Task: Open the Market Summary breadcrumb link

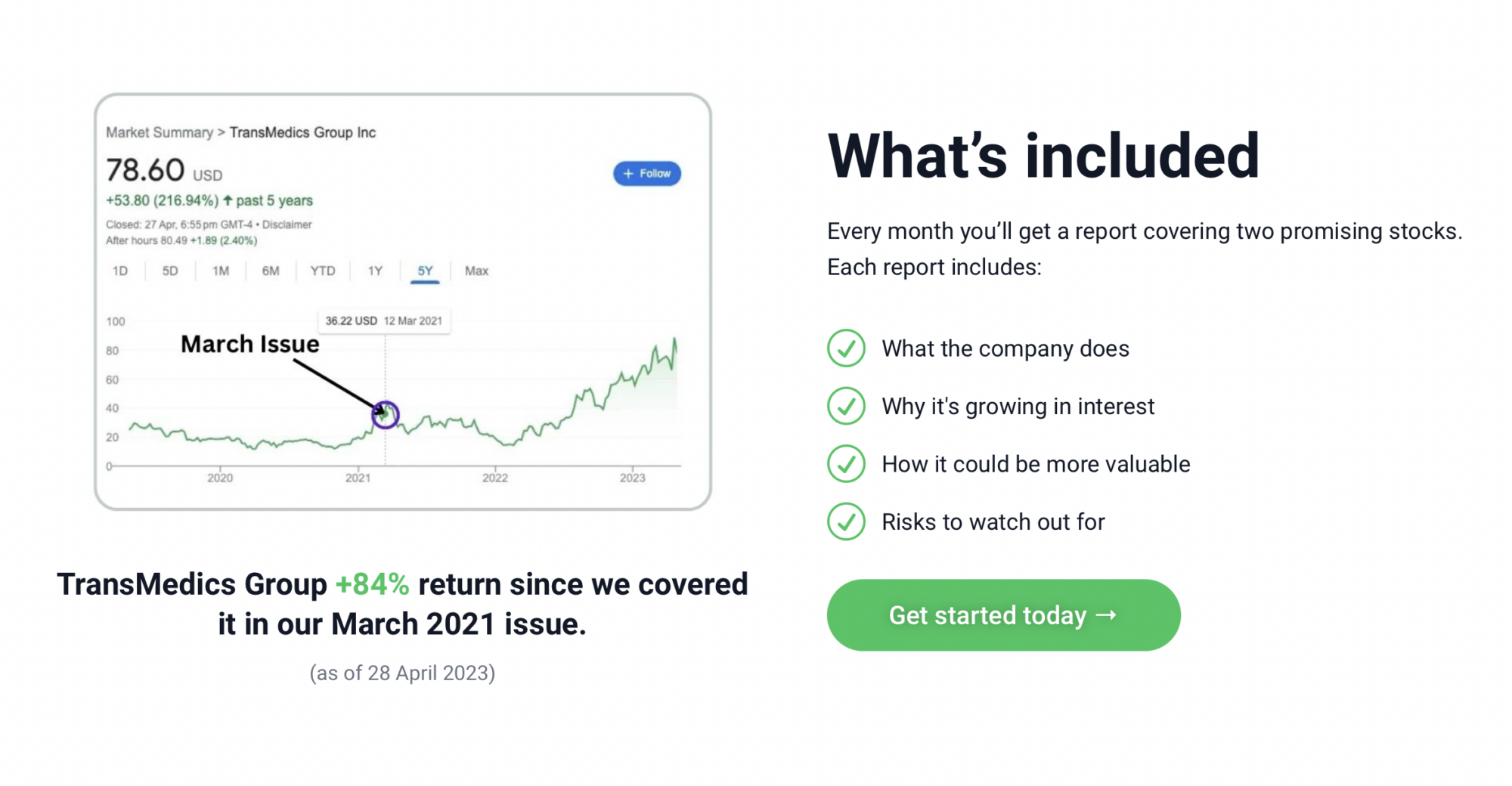Action: tap(160, 132)
